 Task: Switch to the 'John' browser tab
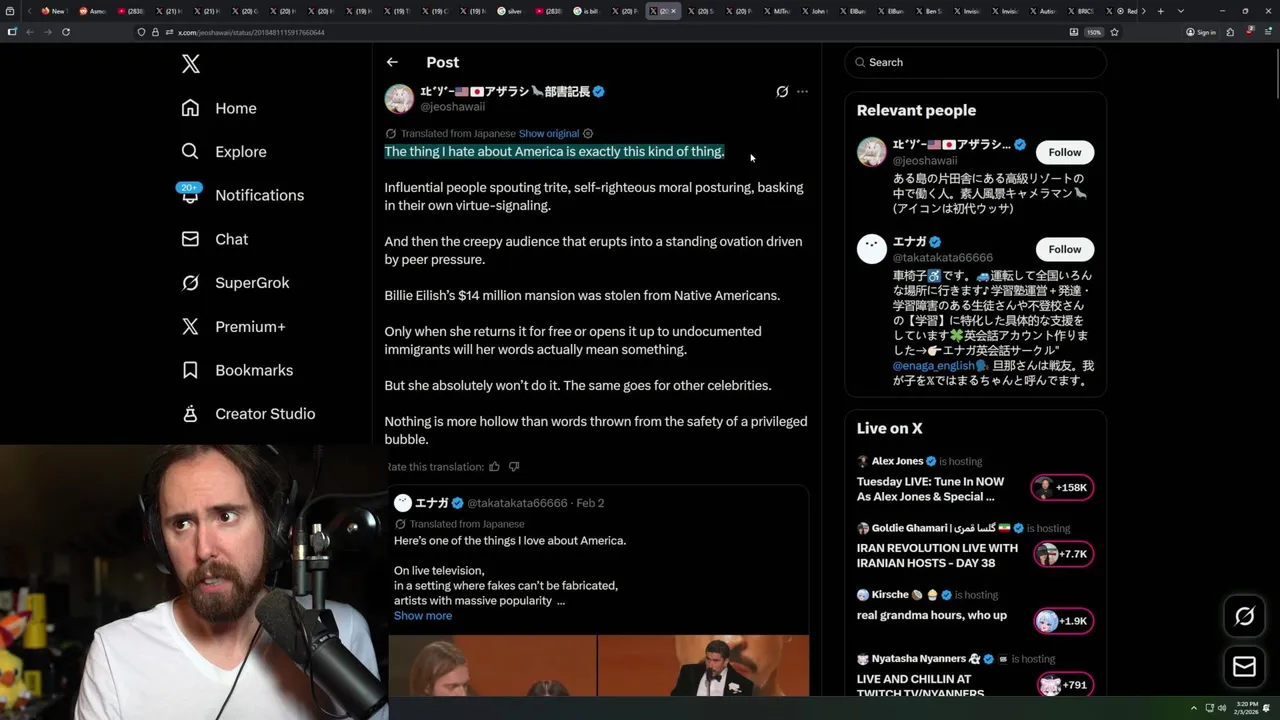(x=816, y=11)
